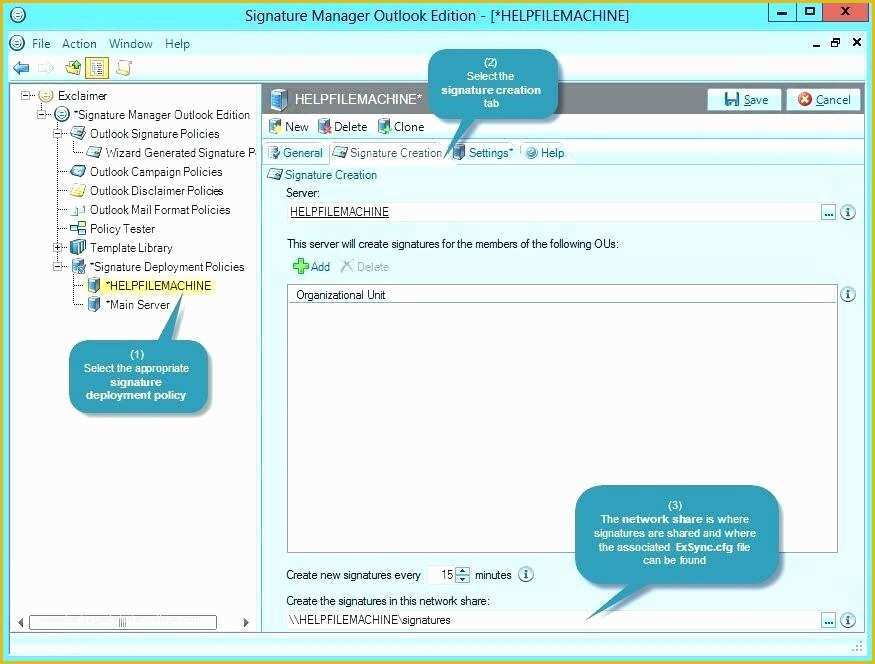
Task: Switch to the Signature Creation tab
Action: coord(388,152)
